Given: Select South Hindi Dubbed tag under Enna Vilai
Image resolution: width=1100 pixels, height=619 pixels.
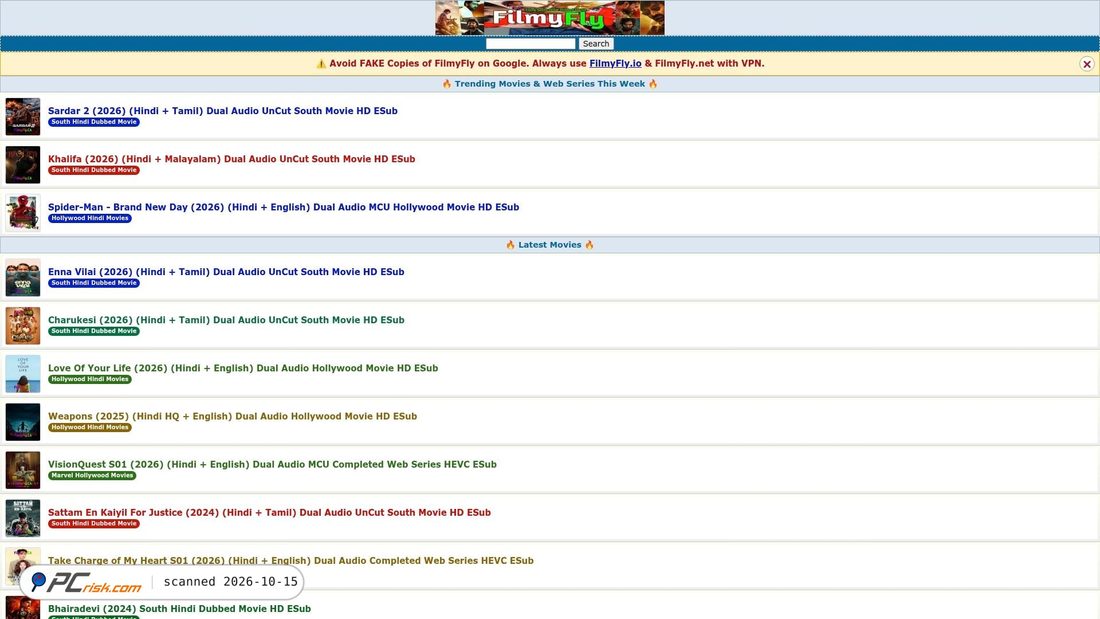Looking at the screenshot, I should point(93,283).
